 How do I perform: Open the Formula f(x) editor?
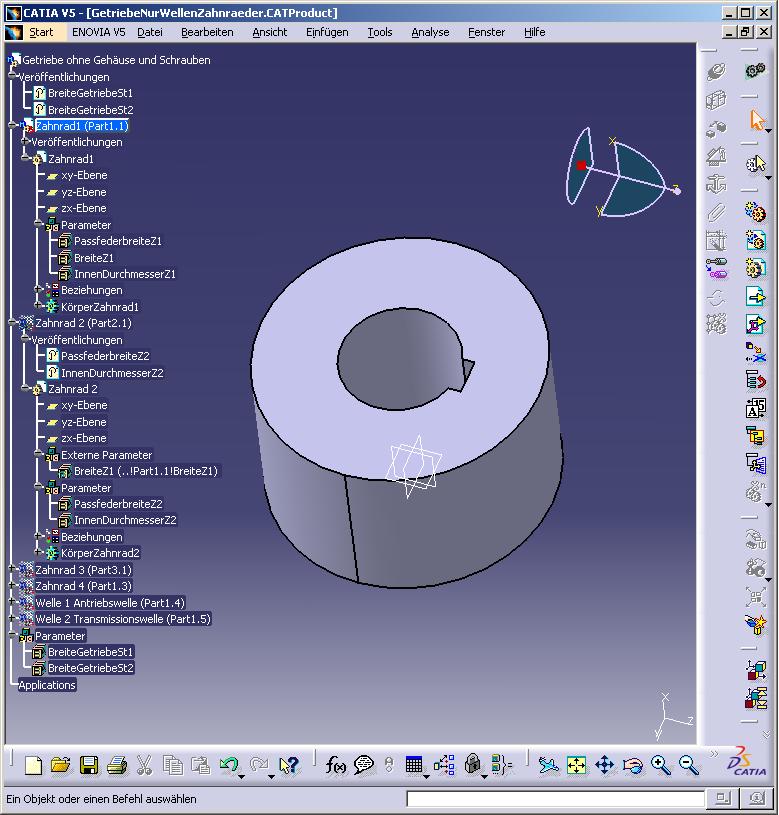(x=335, y=765)
